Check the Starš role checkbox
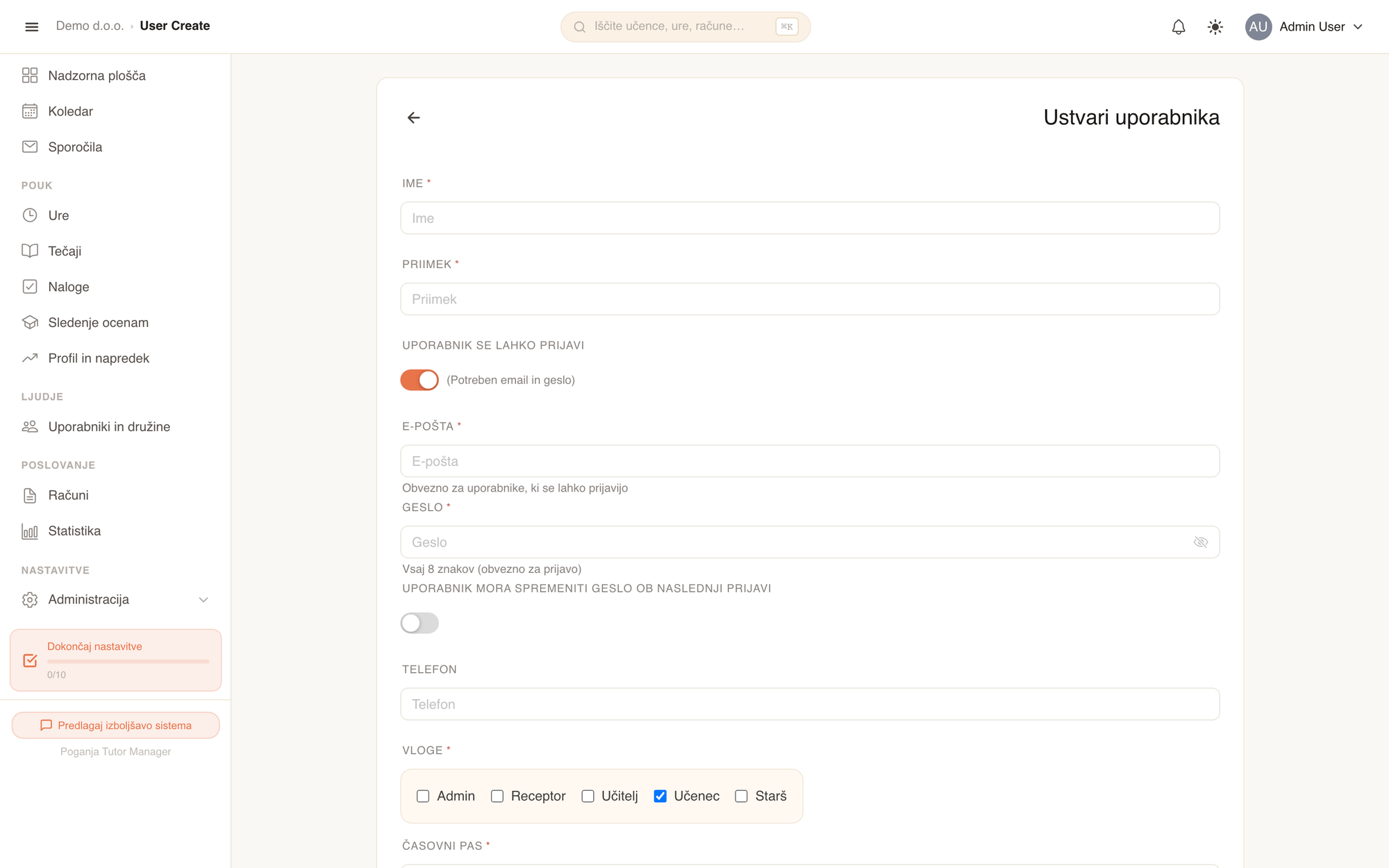1389x868 pixels. [742, 796]
